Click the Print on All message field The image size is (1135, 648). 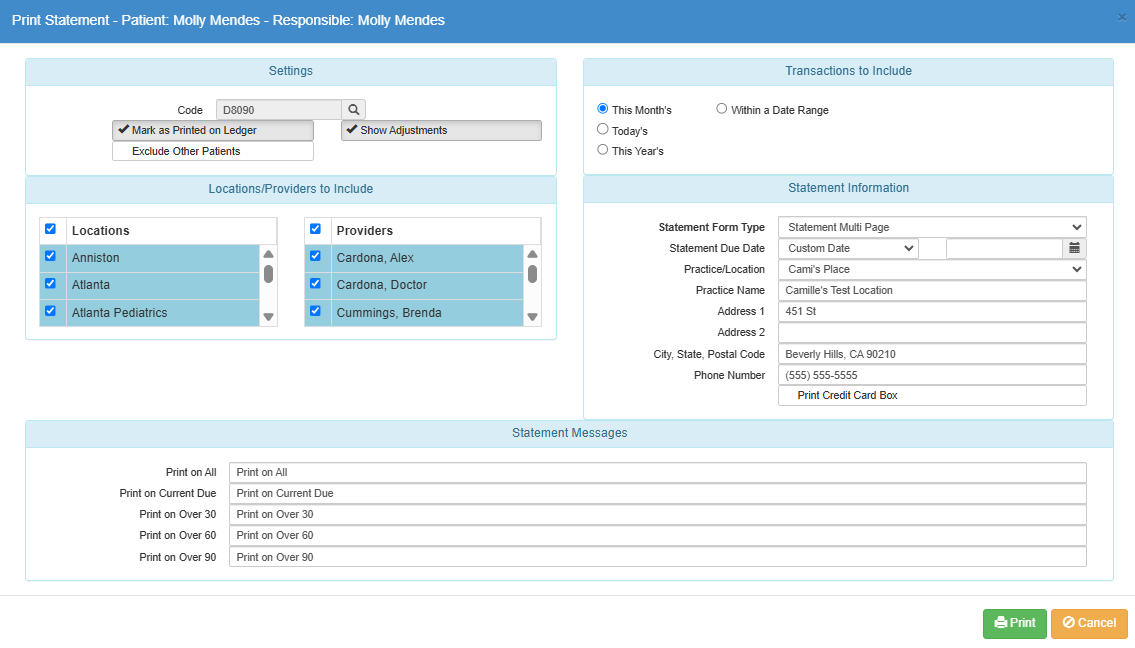[x=658, y=473]
